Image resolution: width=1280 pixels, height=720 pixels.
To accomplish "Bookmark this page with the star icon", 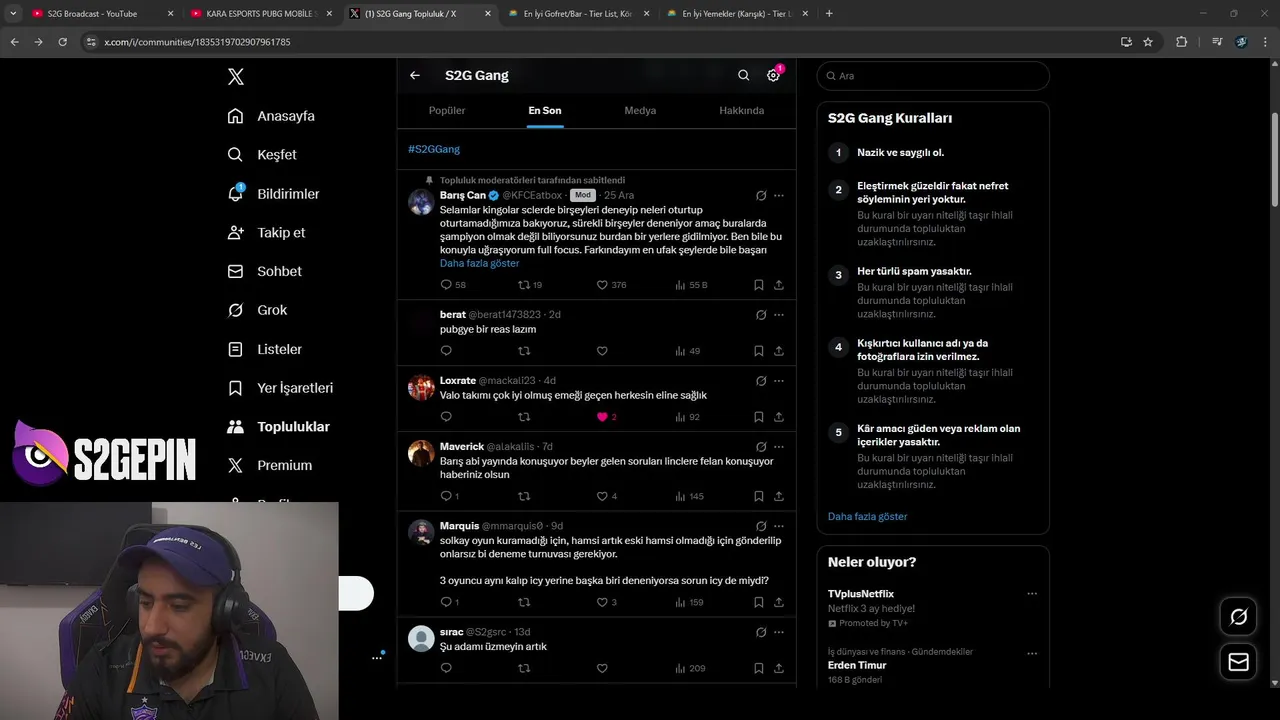I will coord(1148,42).
